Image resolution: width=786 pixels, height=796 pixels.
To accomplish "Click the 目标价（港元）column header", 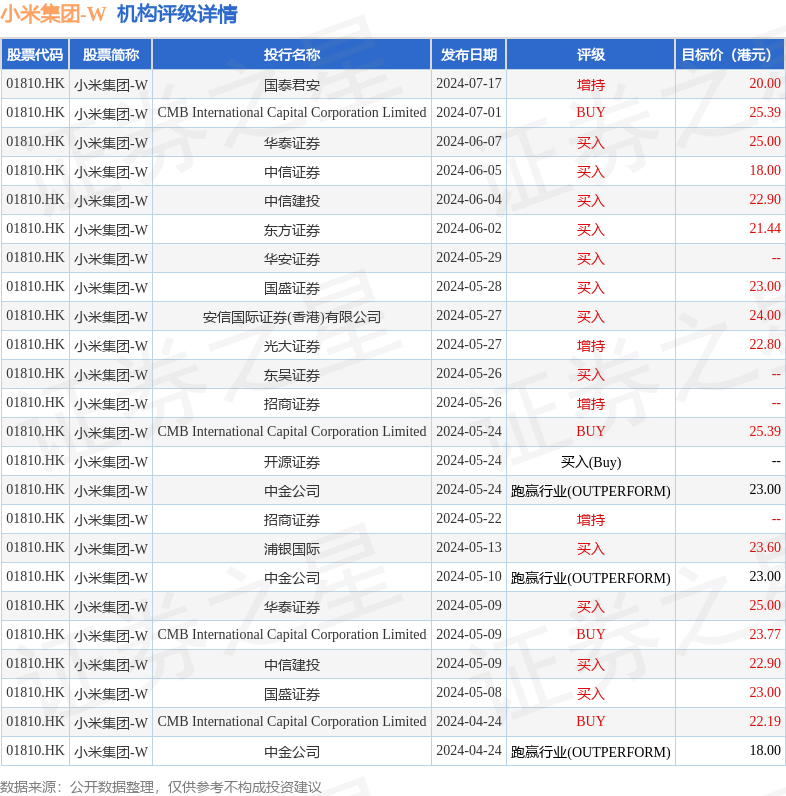I will pyautogui.click(x=730, y=54).
